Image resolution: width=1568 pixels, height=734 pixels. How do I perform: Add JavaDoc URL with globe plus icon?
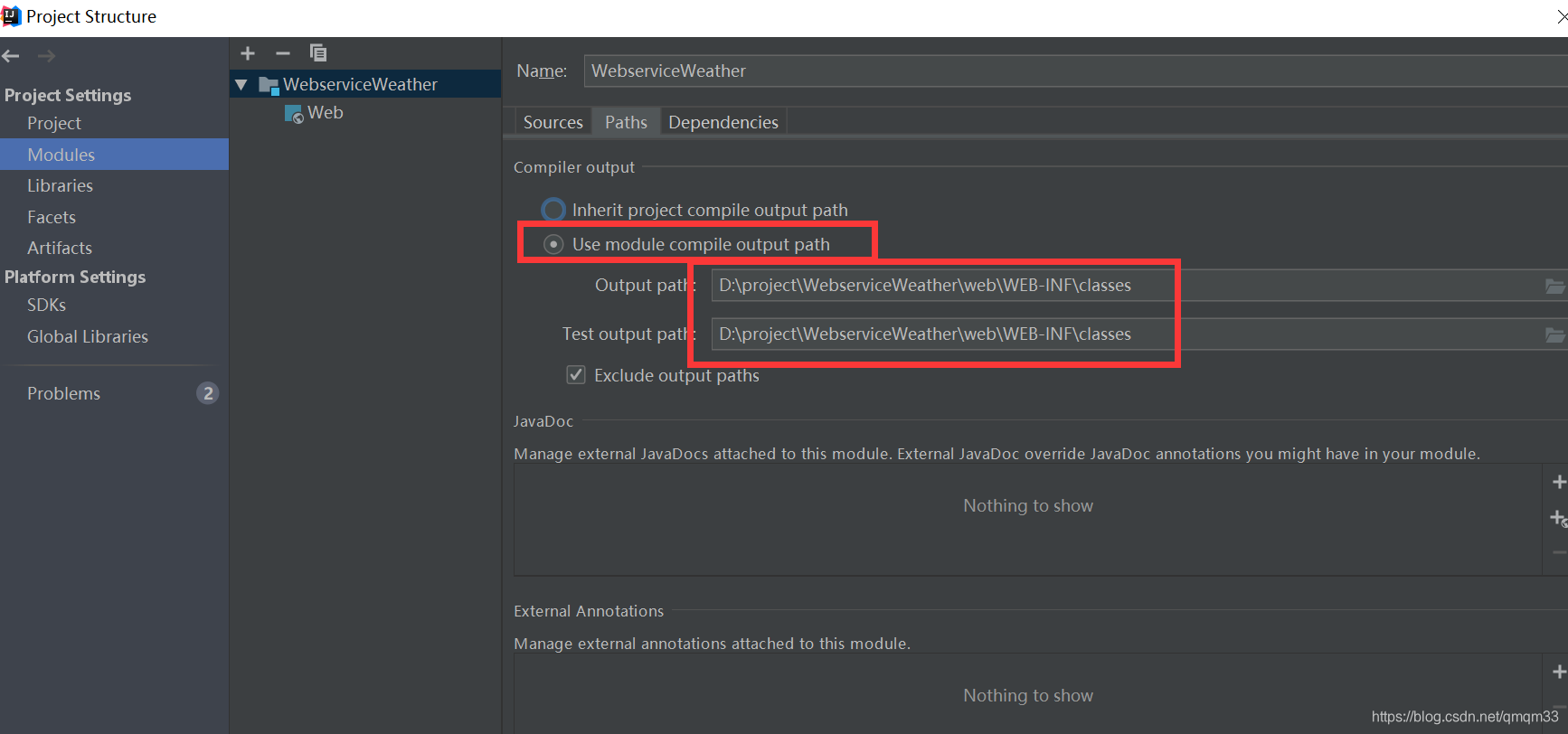[1559, 518]
